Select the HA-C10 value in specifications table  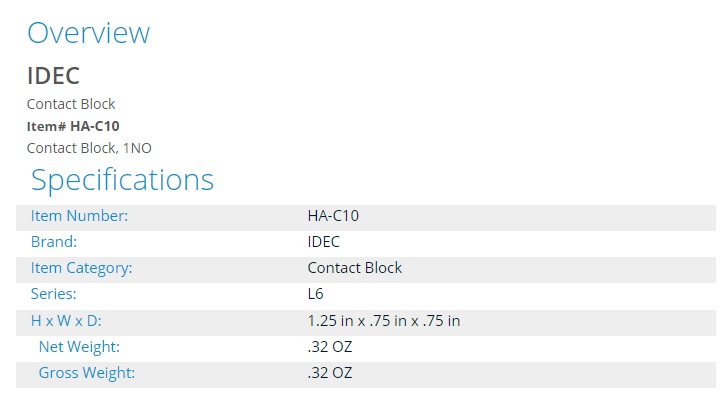click(x=333, y=216)
